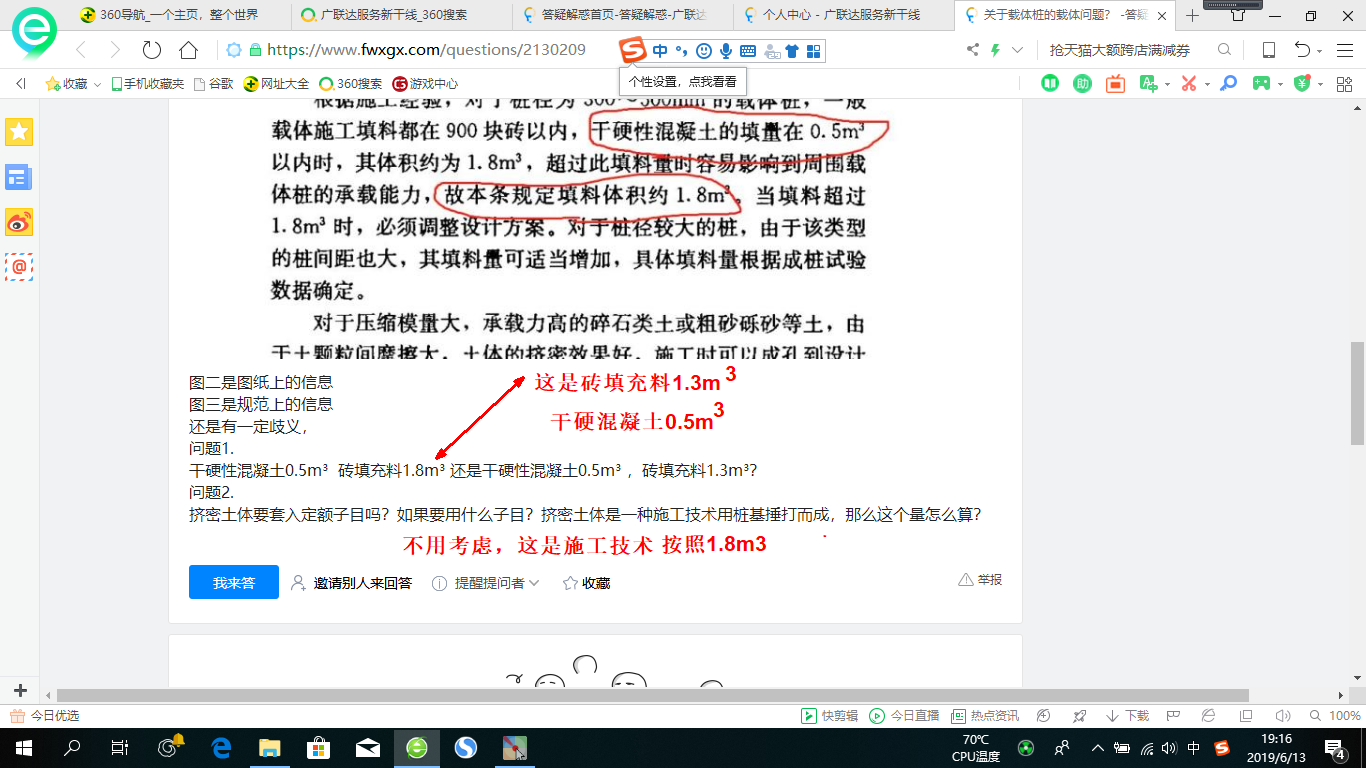Open 今日直播 in status bar
The height and width of the screenshot is (768, 1366).
coord(904,716)
